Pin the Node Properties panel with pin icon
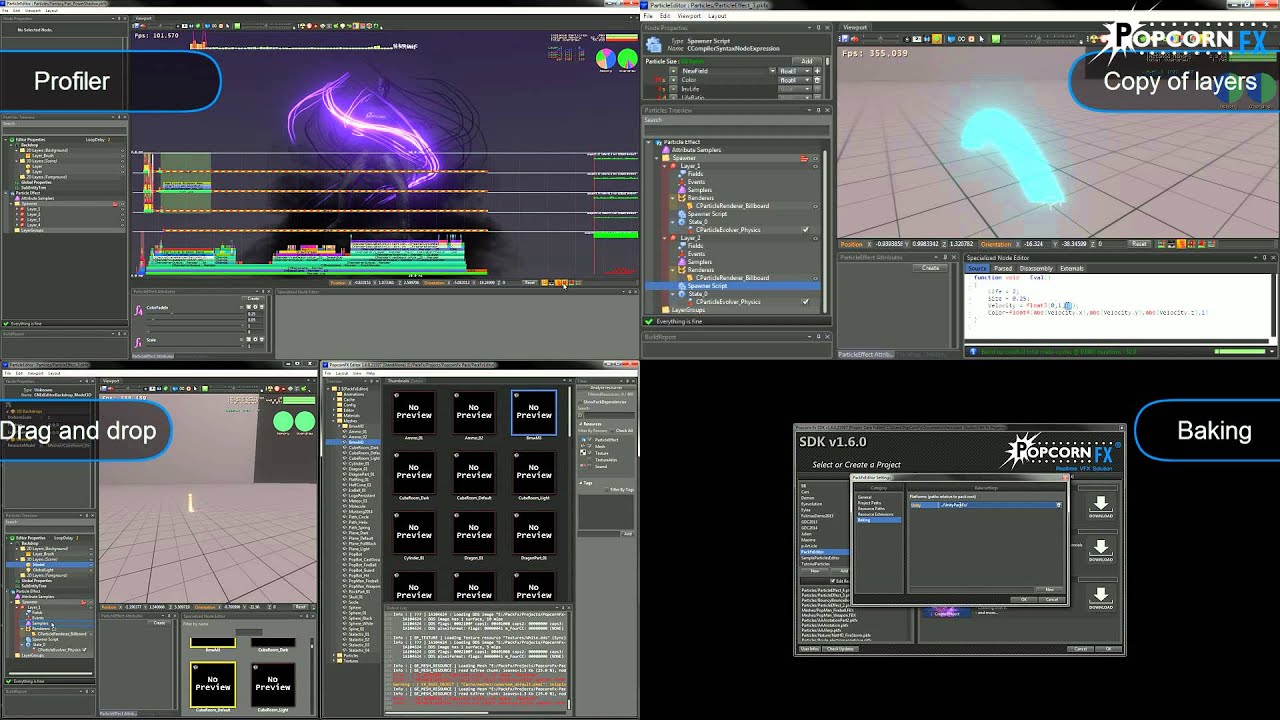 [818, 27]
